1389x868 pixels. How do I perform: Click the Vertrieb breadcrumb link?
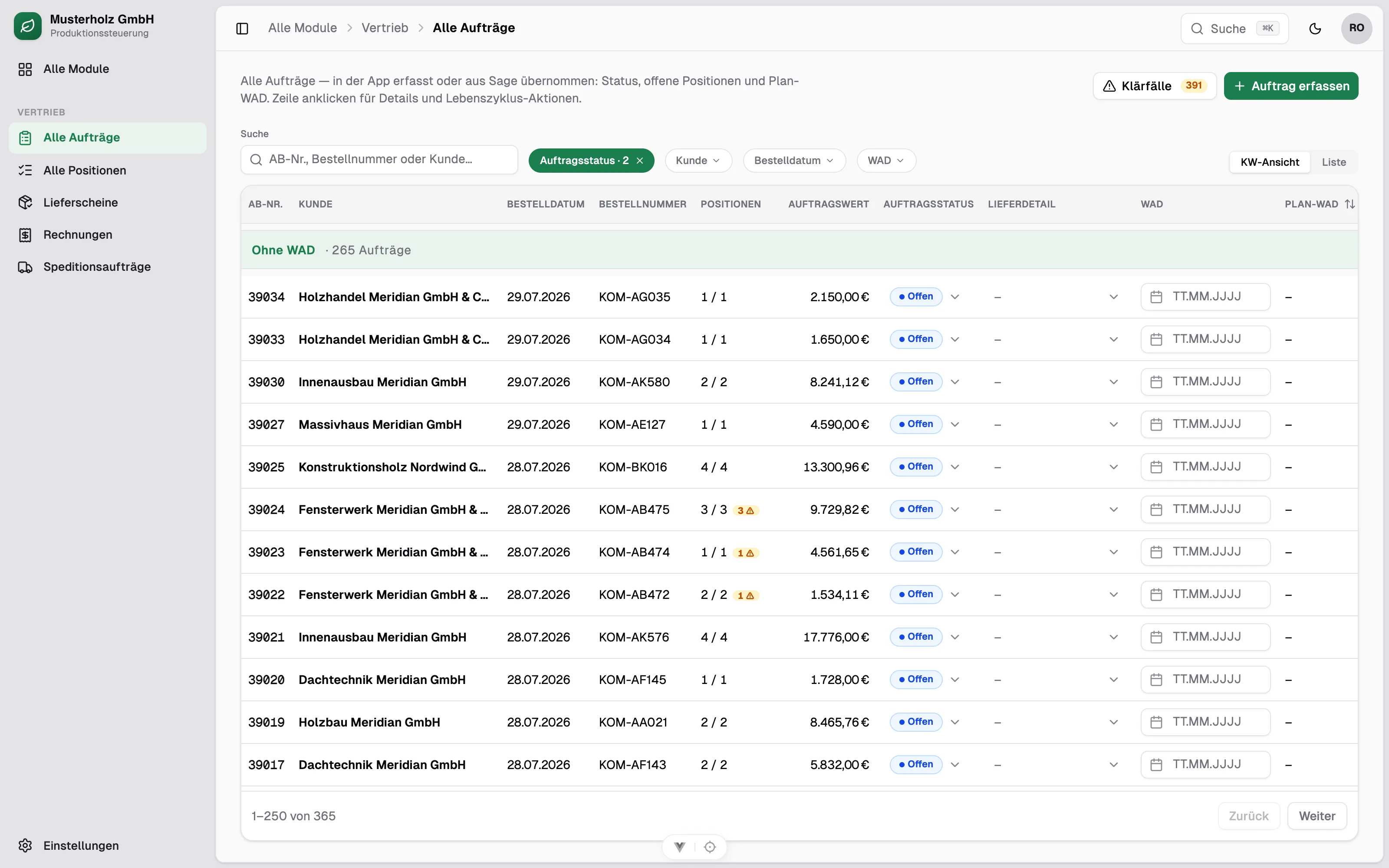tap(385, 28)
